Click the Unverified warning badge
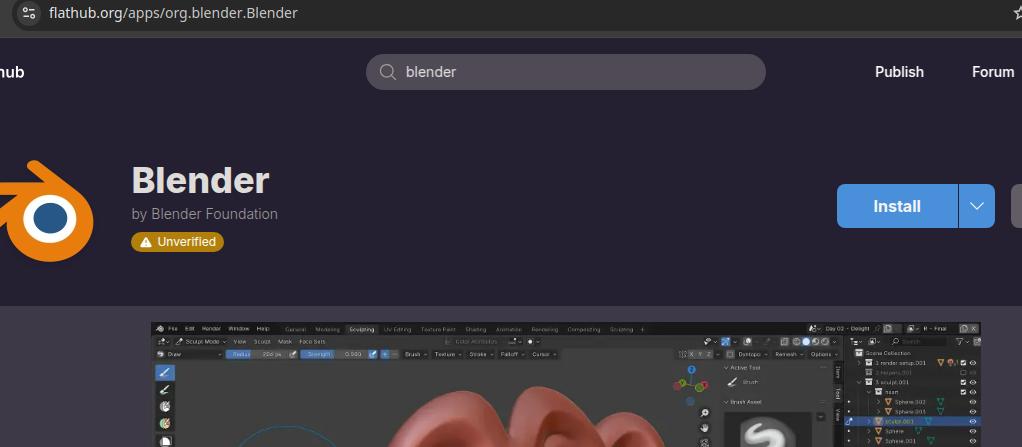1022x447 pixels. click(177, 242)
